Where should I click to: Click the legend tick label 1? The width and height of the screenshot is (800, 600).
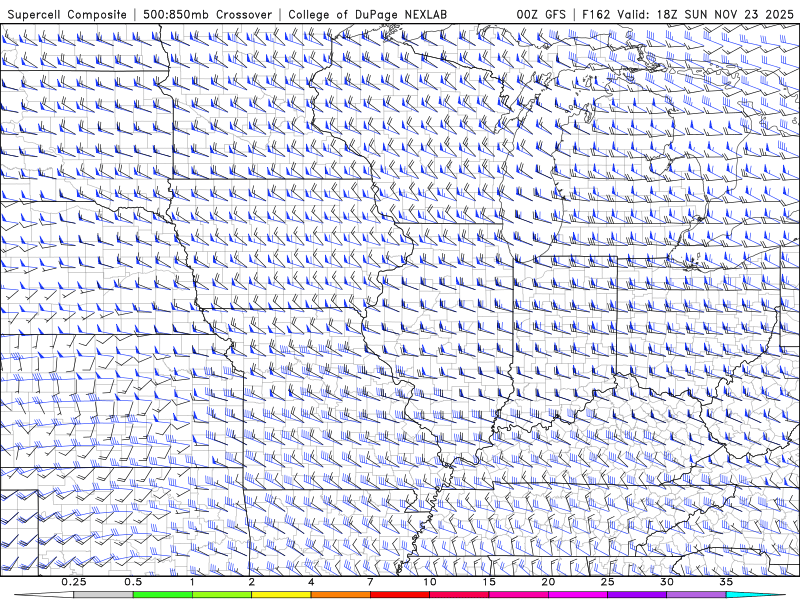pyautogui.click(x=192, y=582)
